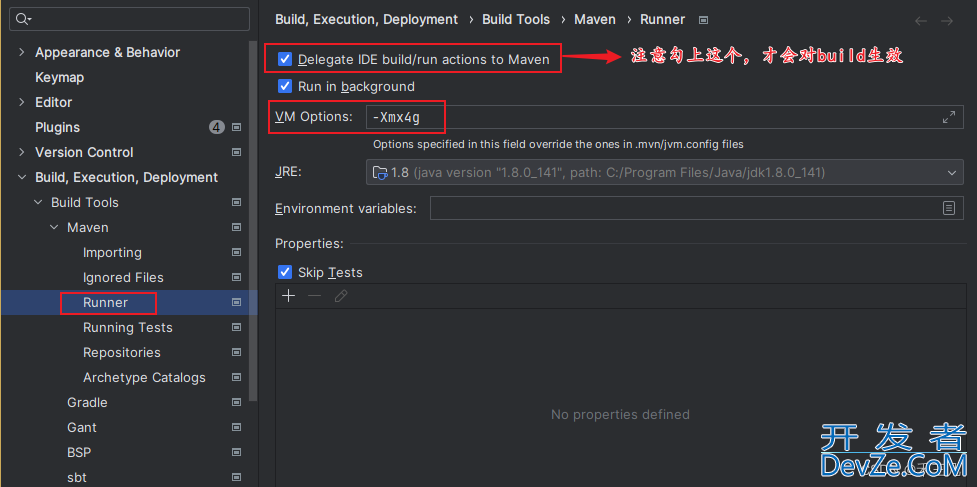
Task: Click the project-level icon beside Gant
Action: coord(236,427)
